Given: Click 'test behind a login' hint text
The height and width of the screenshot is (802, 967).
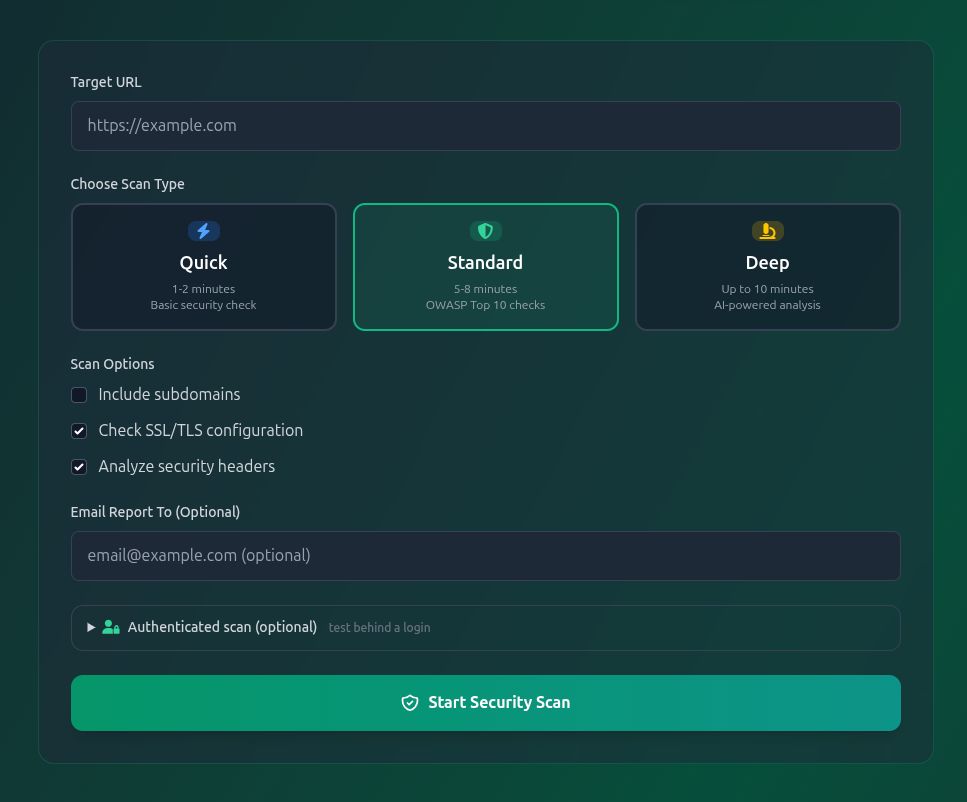Looking at the screenshot, I should point(379,627).
